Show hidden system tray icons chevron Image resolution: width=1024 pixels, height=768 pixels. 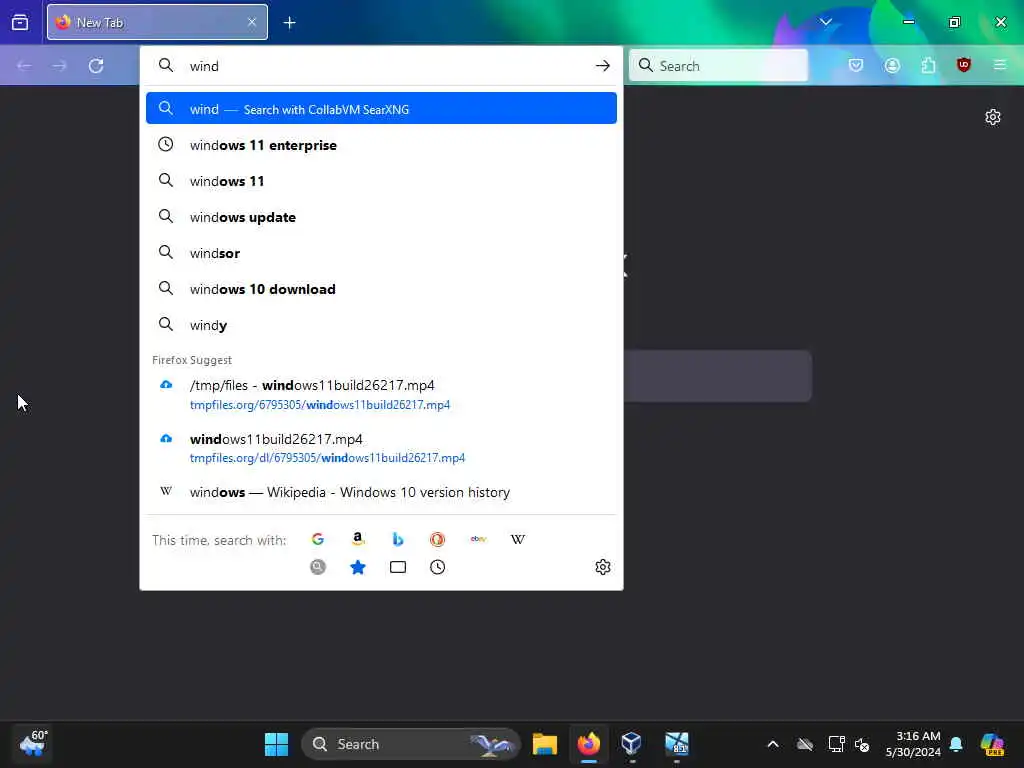click(773, 744)
